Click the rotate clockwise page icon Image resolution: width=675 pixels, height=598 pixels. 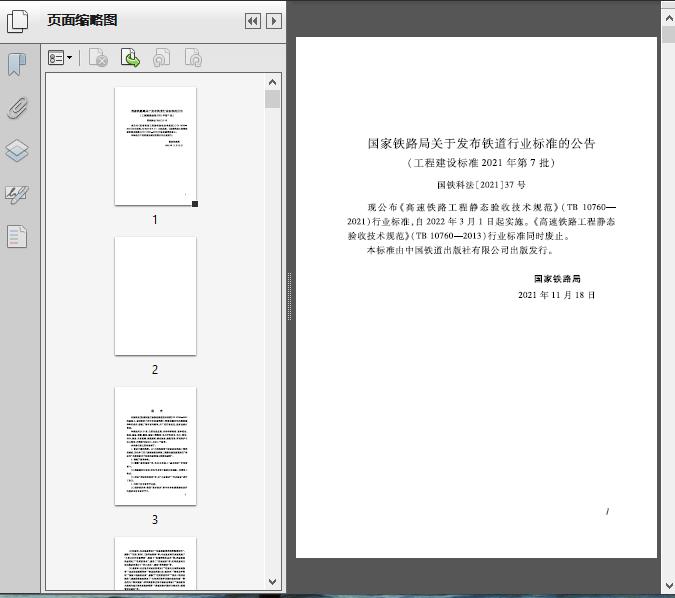coord(193,58)
